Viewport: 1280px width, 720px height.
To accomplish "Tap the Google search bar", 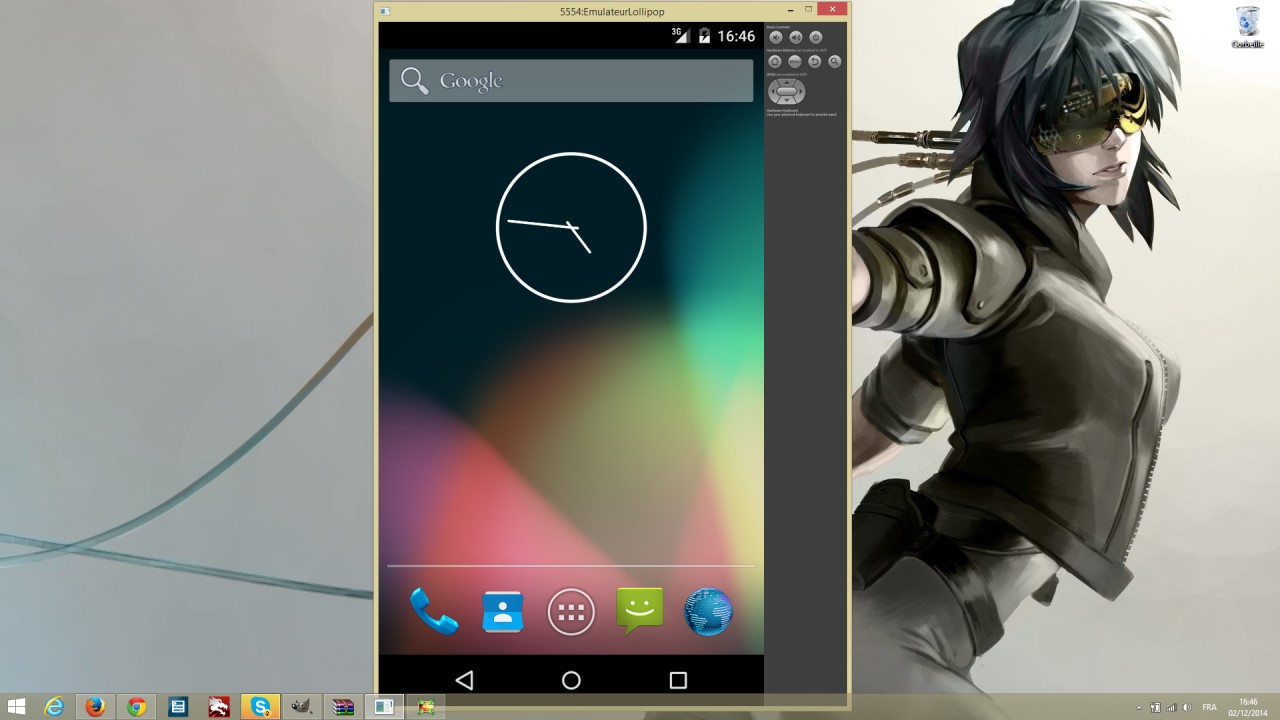I will pyautogui.click(x=571, y=80).
